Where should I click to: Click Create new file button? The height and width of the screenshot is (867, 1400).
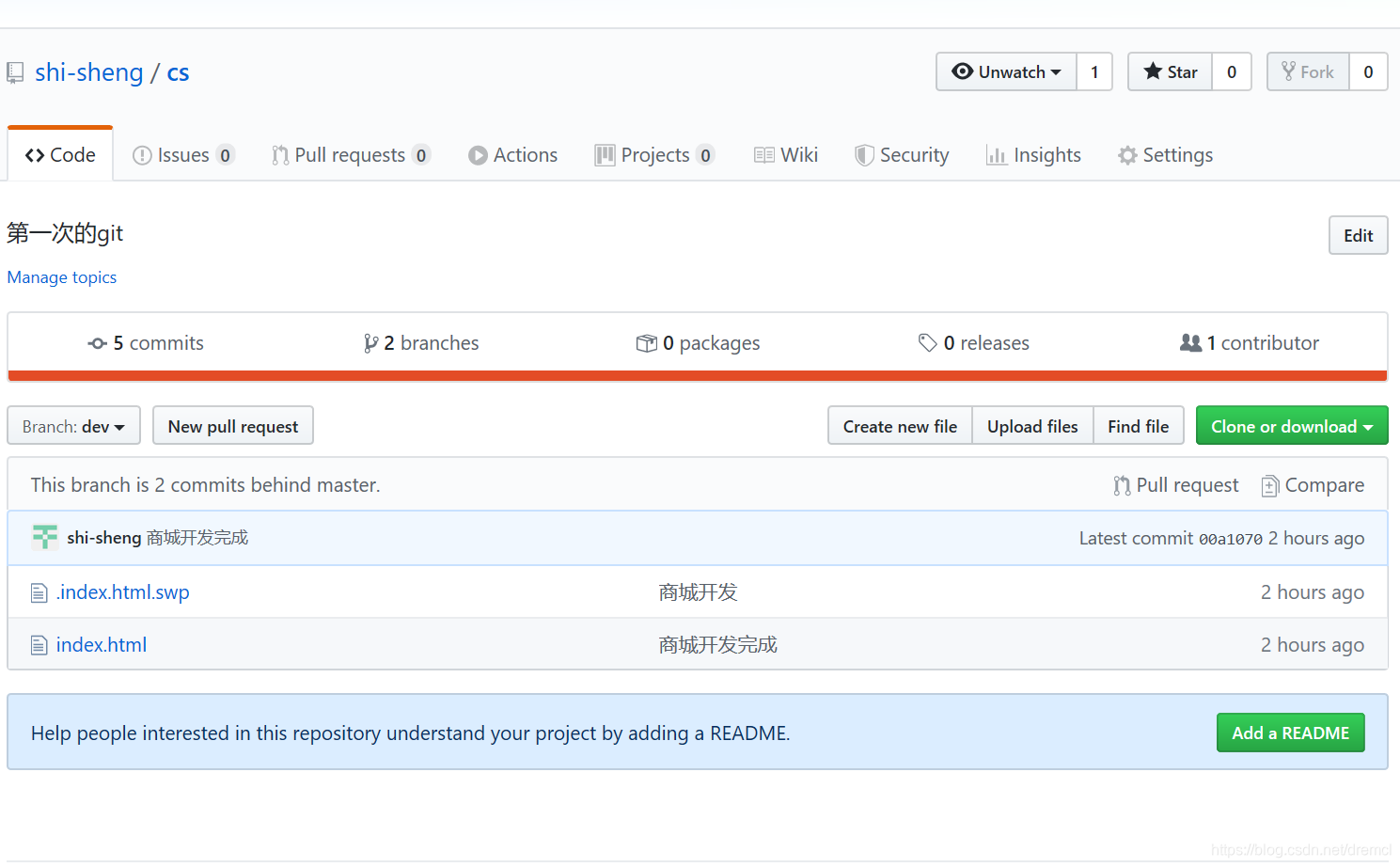click(900, 426)
